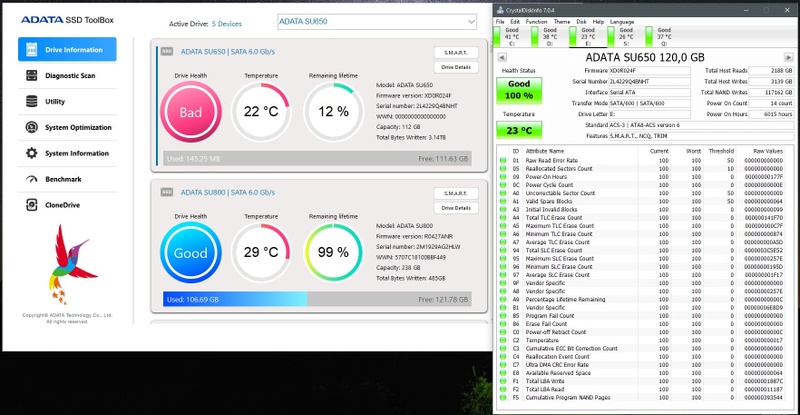800x415 pixels.
Task: Click the 5 Devices link
Action: [x=227, y=24]
